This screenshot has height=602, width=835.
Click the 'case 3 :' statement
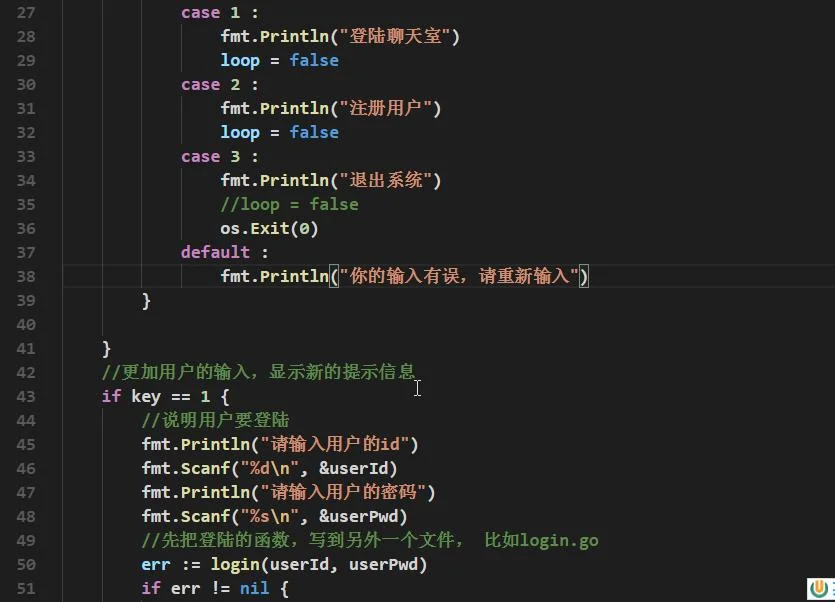(x=219, y=156)
